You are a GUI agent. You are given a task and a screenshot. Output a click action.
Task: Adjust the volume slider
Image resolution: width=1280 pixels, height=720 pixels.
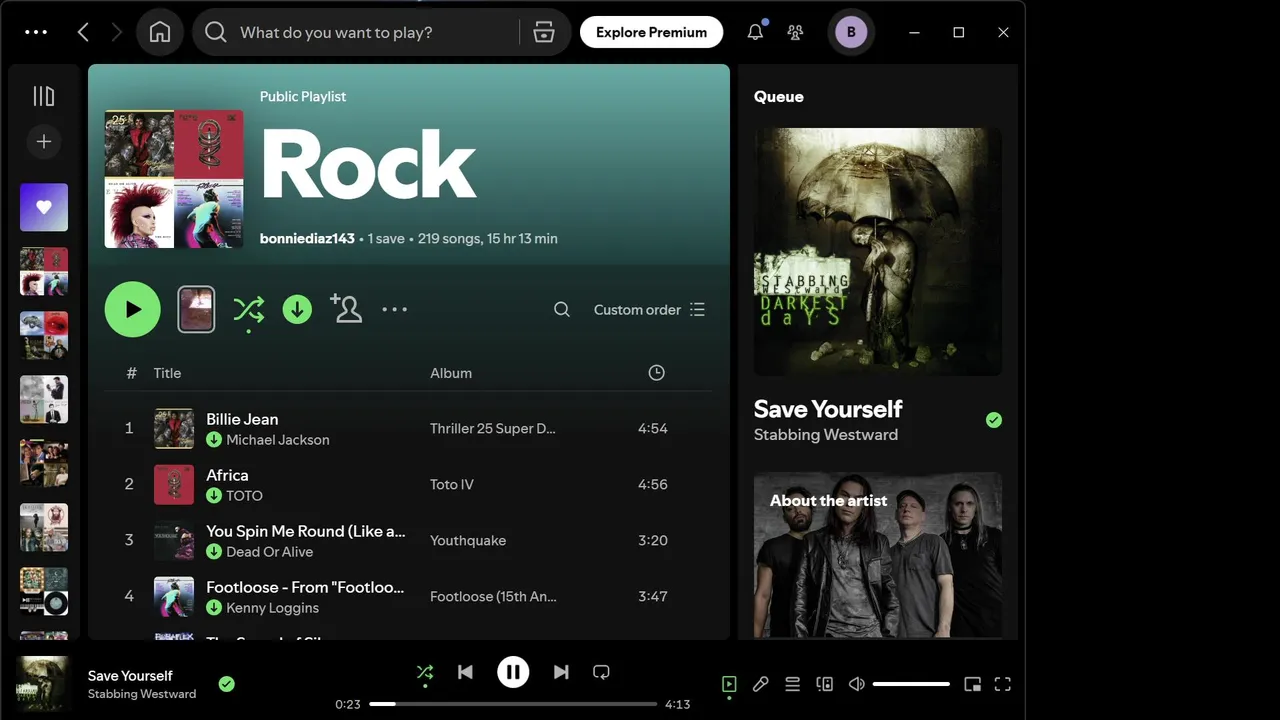coord(911,684)
